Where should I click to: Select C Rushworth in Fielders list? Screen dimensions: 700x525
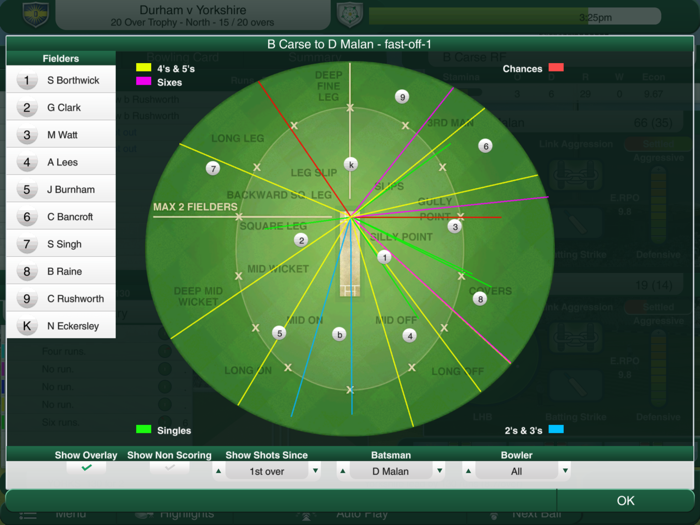click(61, 299)
